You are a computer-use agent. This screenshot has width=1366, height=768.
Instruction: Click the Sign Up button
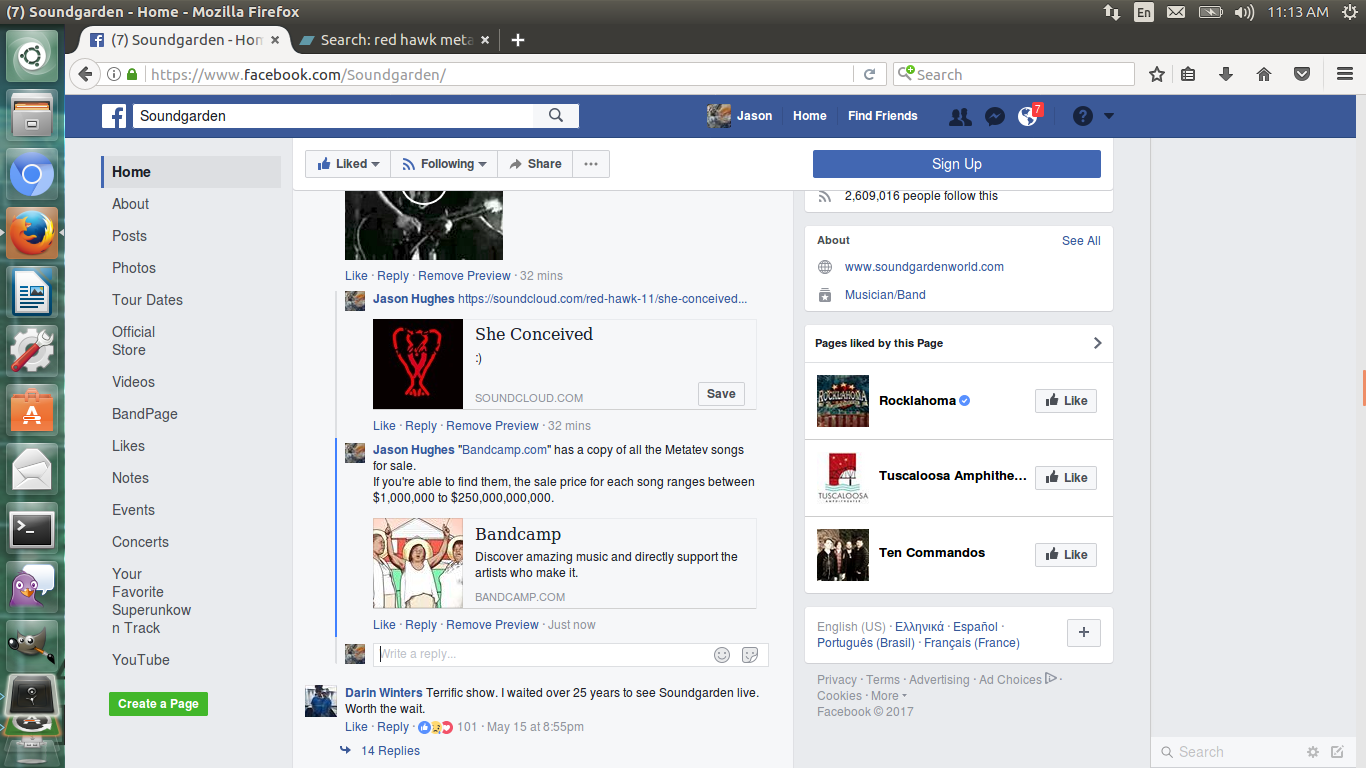coord(957,164)
